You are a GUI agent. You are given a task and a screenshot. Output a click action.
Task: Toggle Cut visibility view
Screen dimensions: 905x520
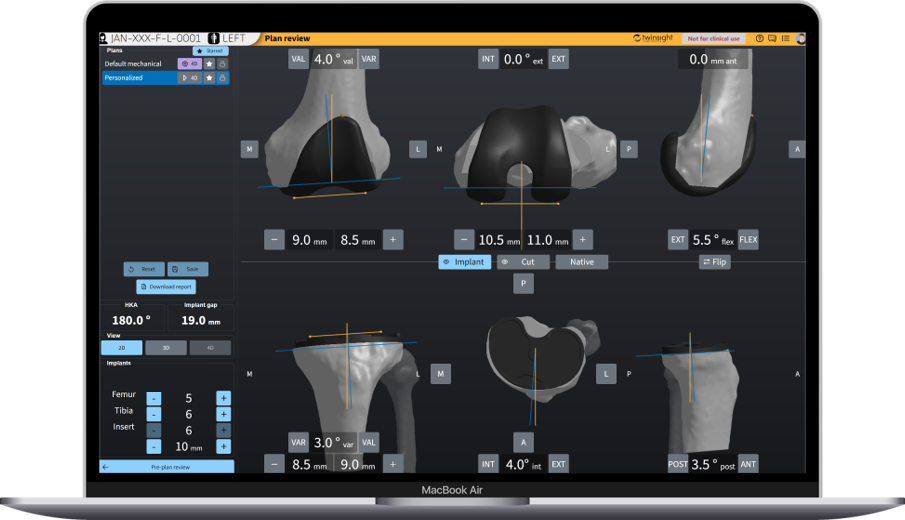click(x=522, y=262)
